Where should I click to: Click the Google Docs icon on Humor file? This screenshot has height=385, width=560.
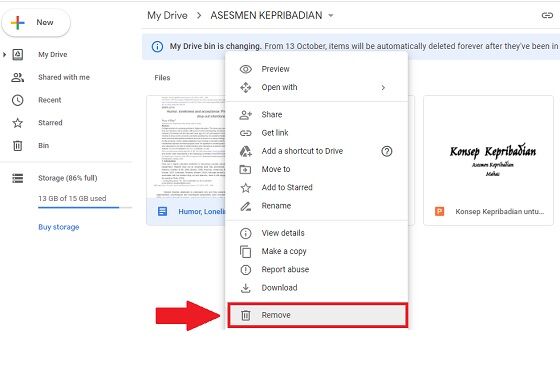click(x=162, y=211)
